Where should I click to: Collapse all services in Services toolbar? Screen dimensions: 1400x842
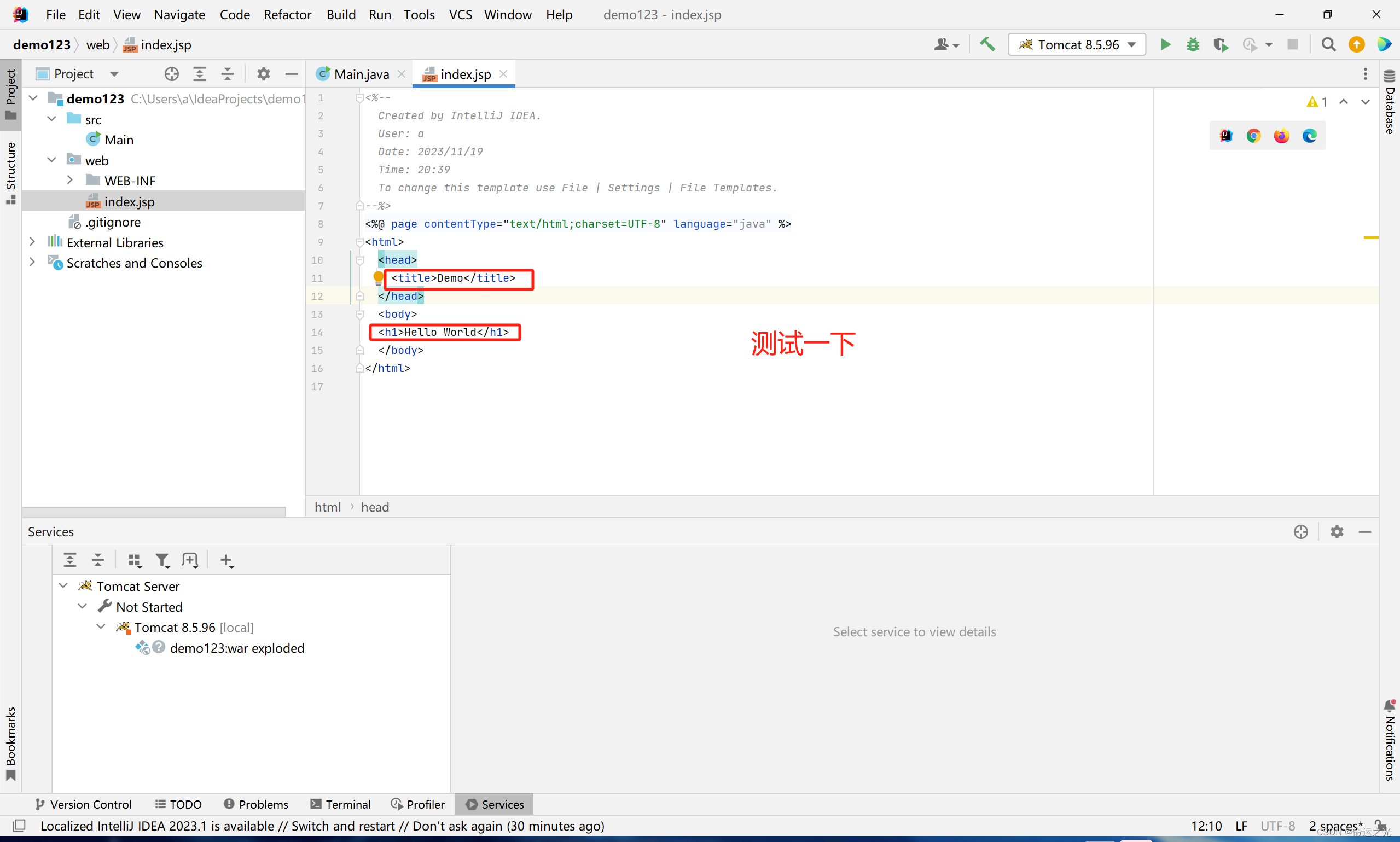coord(97,560)
